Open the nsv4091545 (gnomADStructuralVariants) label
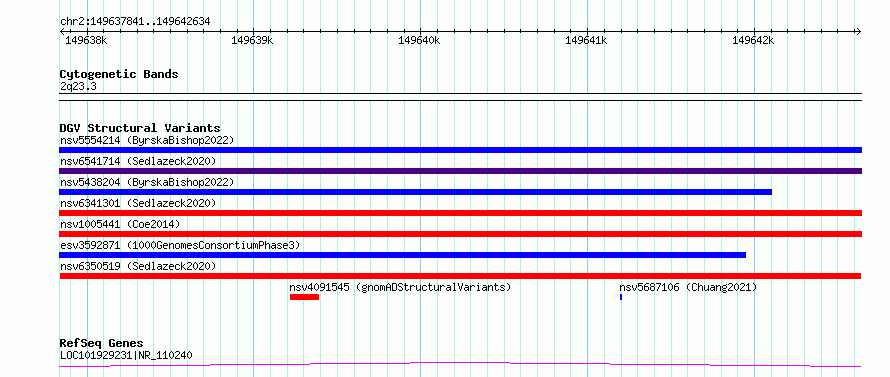Image resolution: width=890 pixels, height=377 pixels. point(400,287)
